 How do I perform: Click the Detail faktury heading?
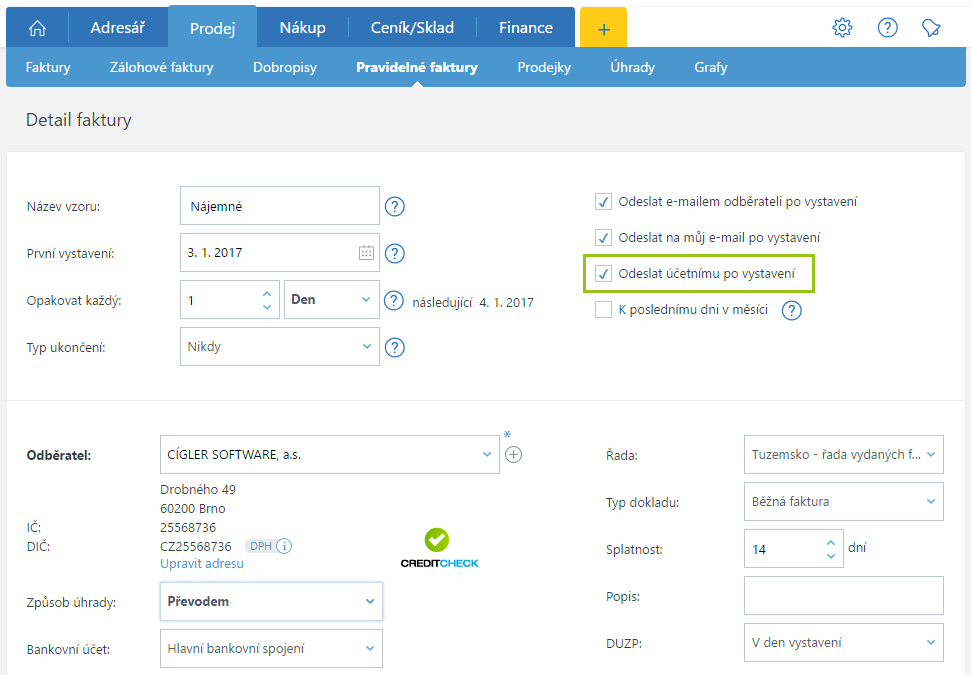tap(79, 120)
